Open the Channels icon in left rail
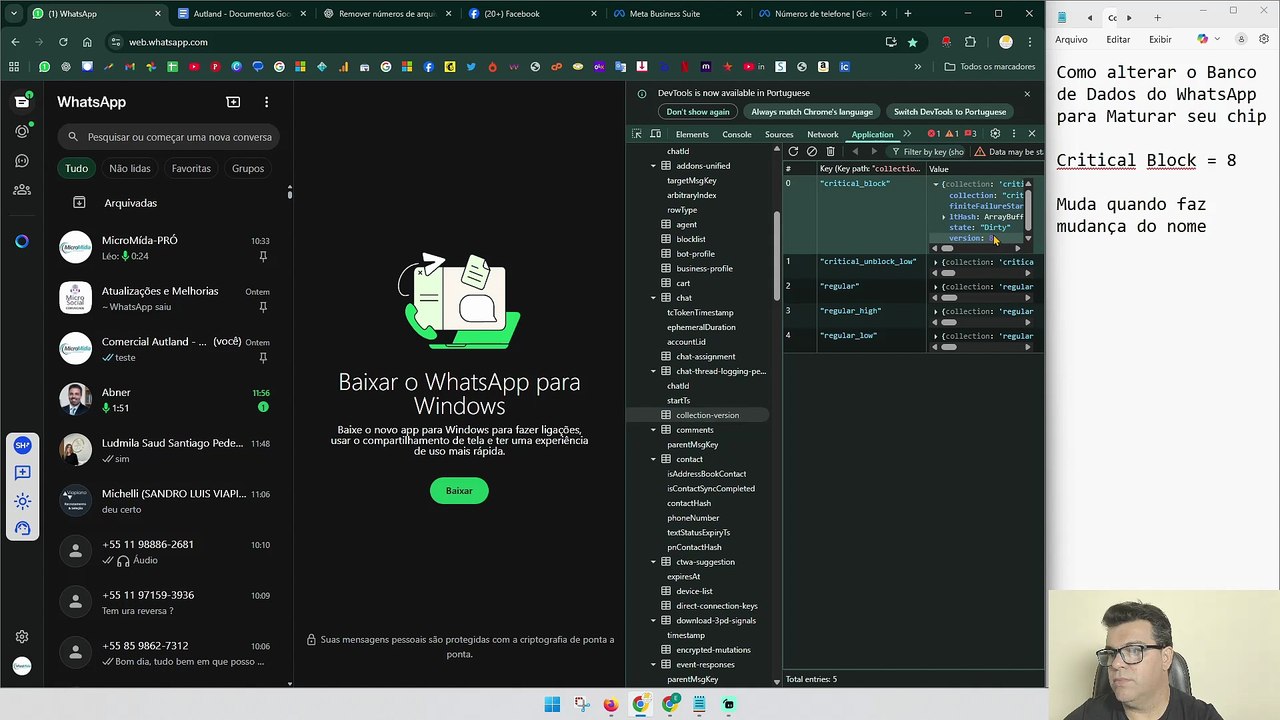Screen dimensions: 1280x720 (x=22, y=160)
